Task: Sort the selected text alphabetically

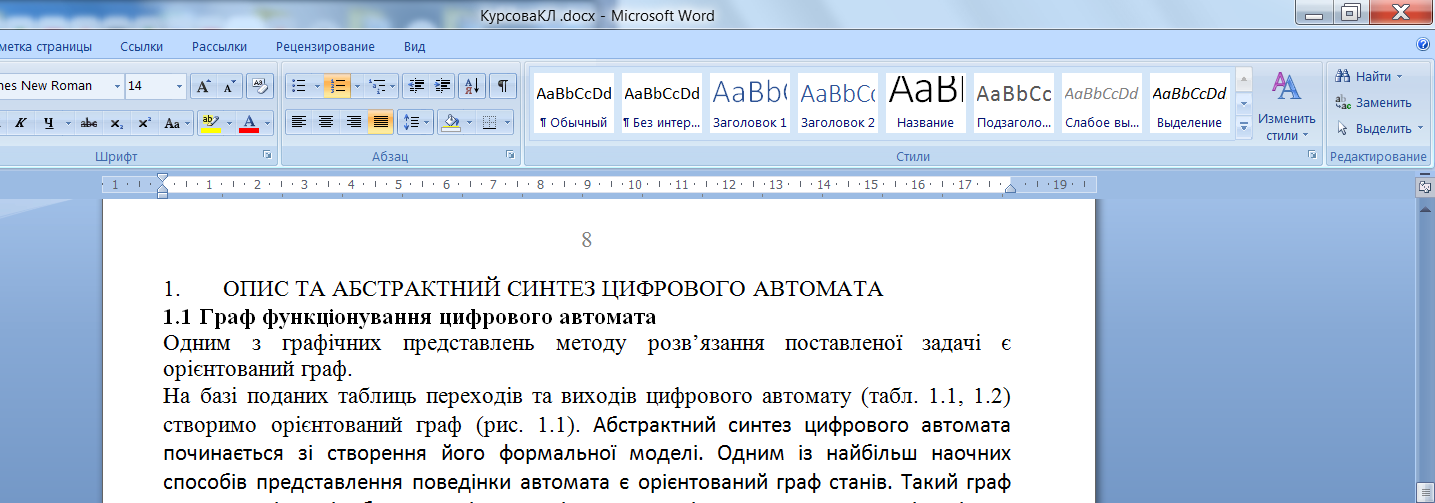Action: tap(474, 86)
